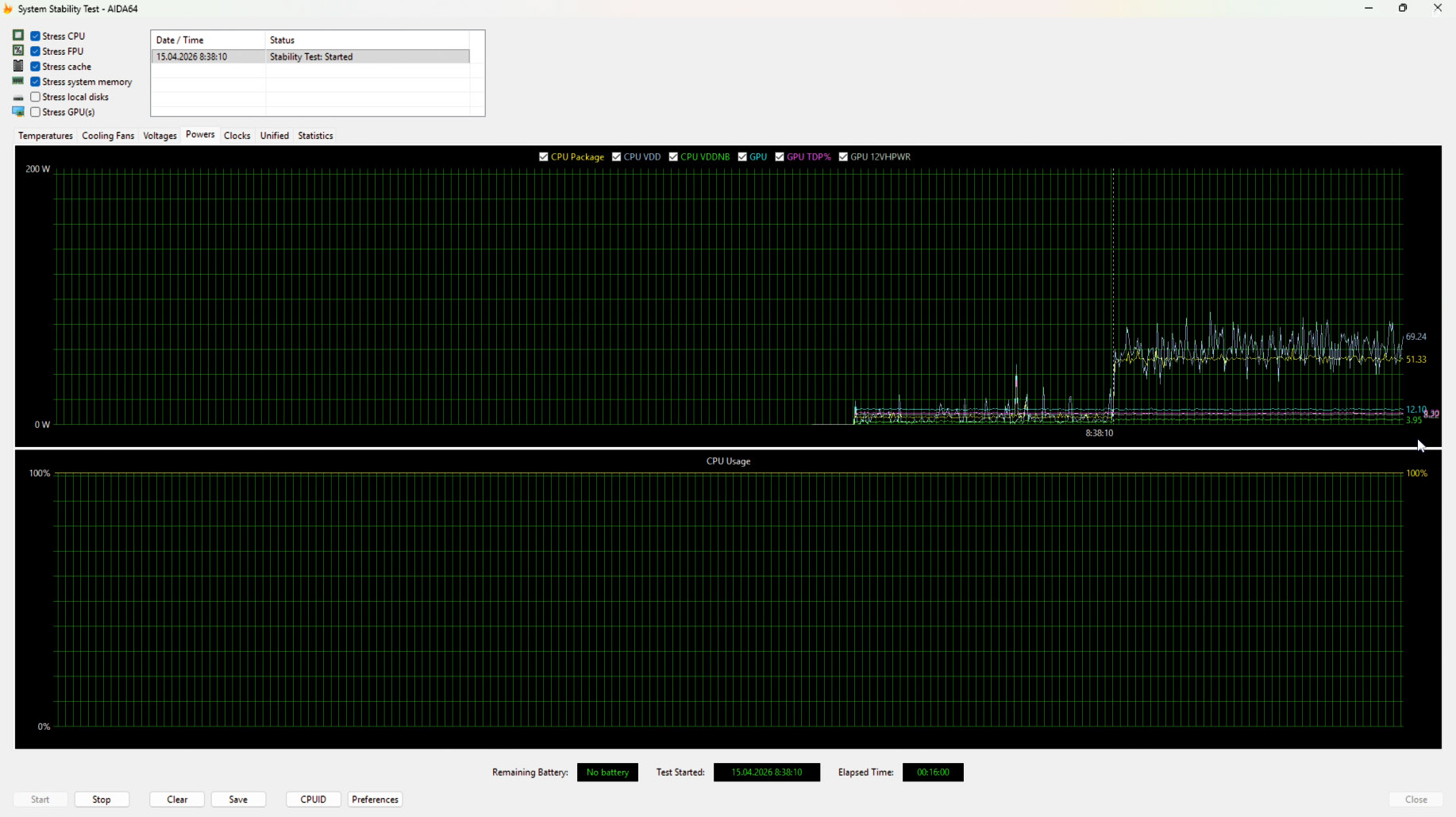Viewport: 1456px width, 817px height.
Task: Click the FPU icon beside Stress FPU
Action: pos(18,51)
